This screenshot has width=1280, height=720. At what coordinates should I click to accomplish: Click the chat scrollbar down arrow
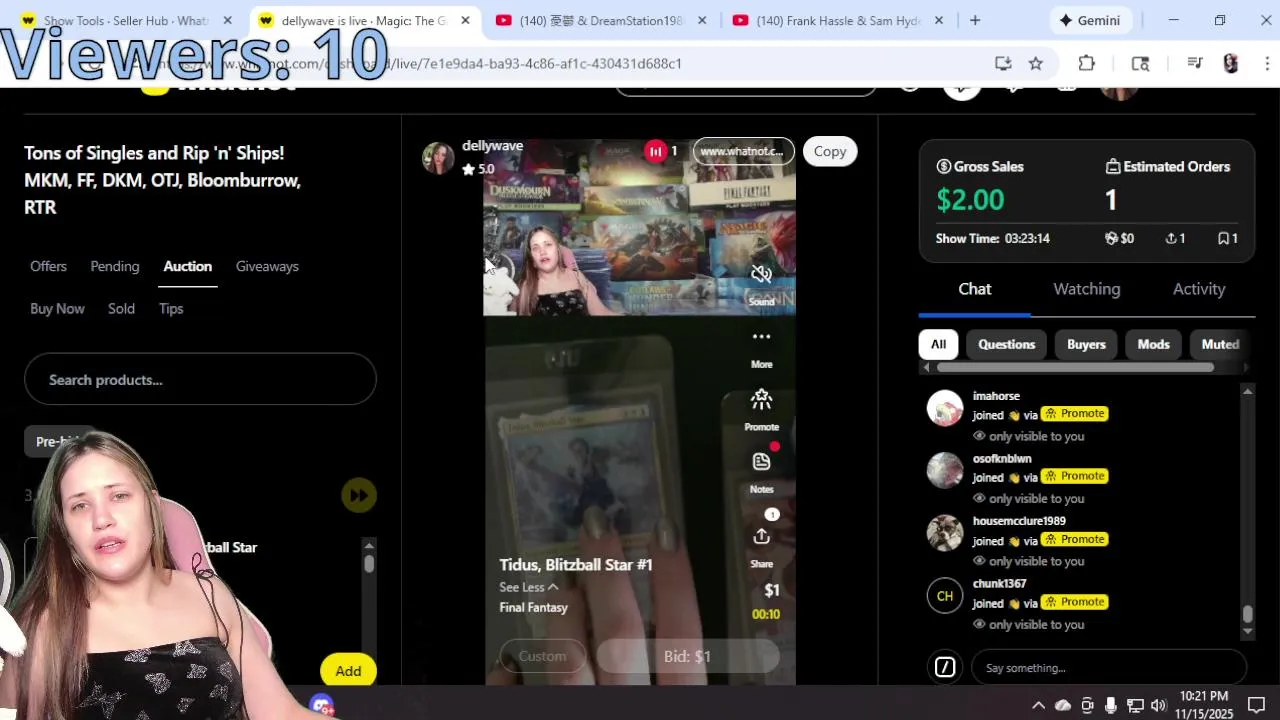point(1247,632)
